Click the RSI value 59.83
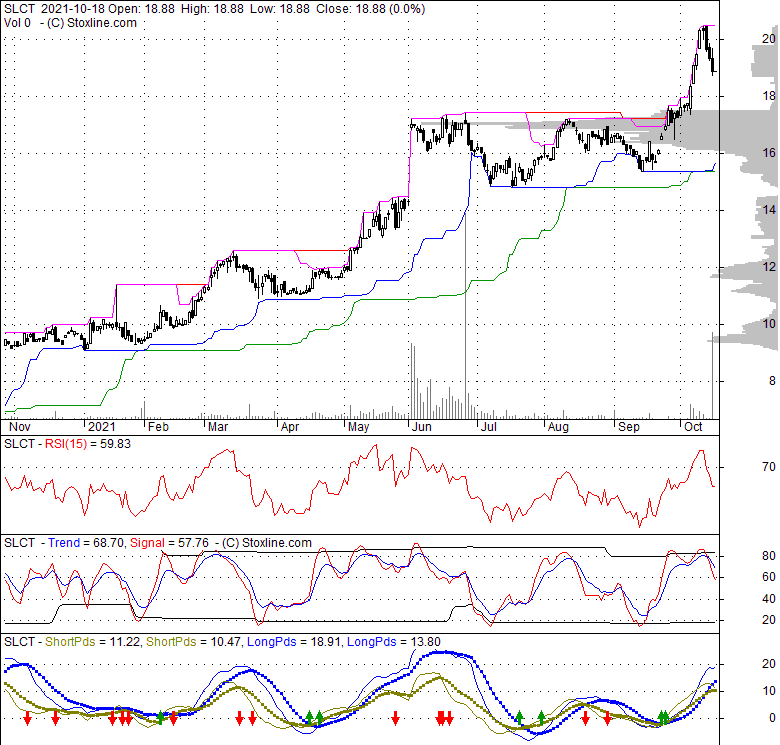Screen dimensions: 780x745 115,444
